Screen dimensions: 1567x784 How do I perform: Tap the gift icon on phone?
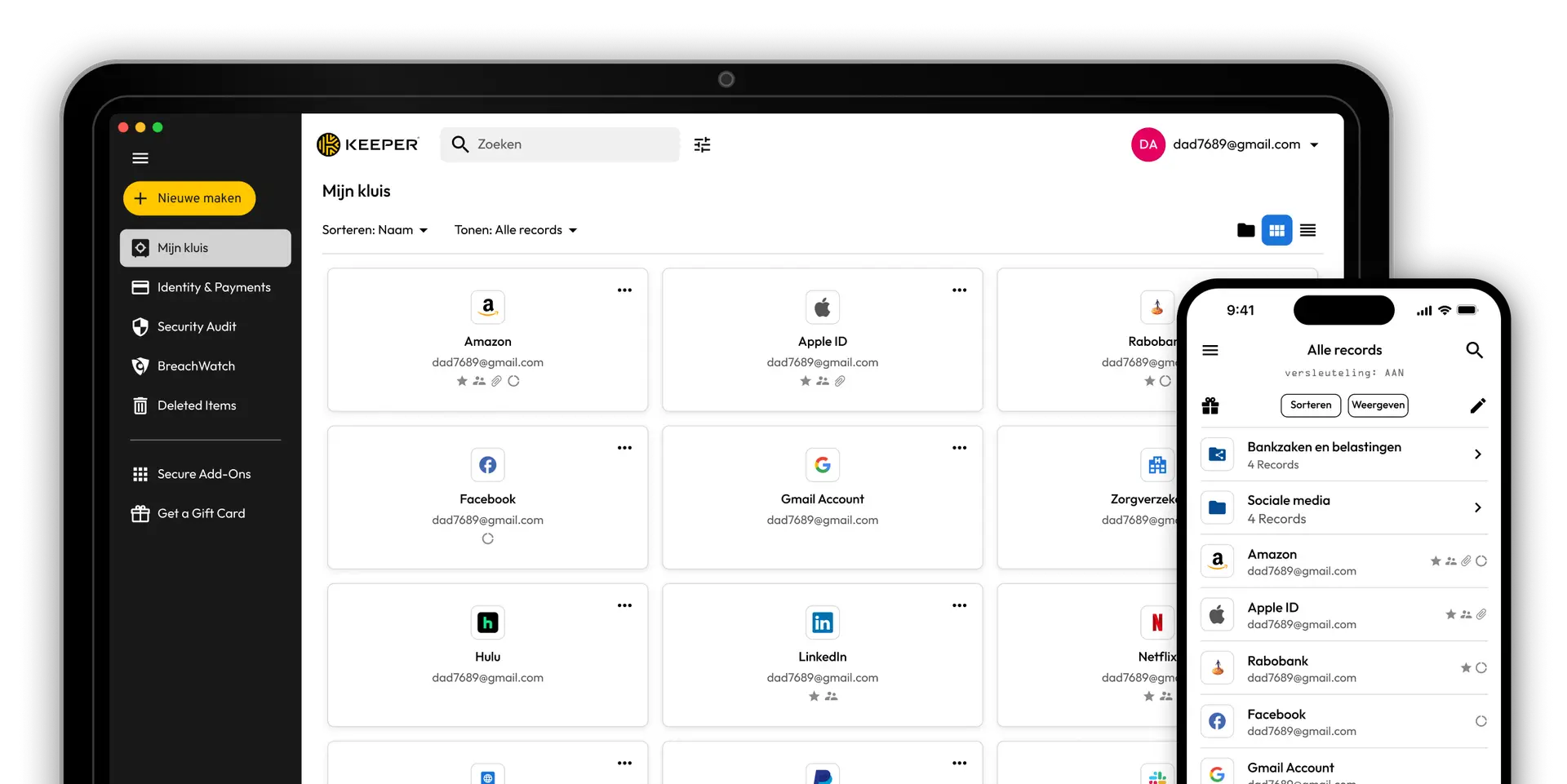click(1210, 405)
